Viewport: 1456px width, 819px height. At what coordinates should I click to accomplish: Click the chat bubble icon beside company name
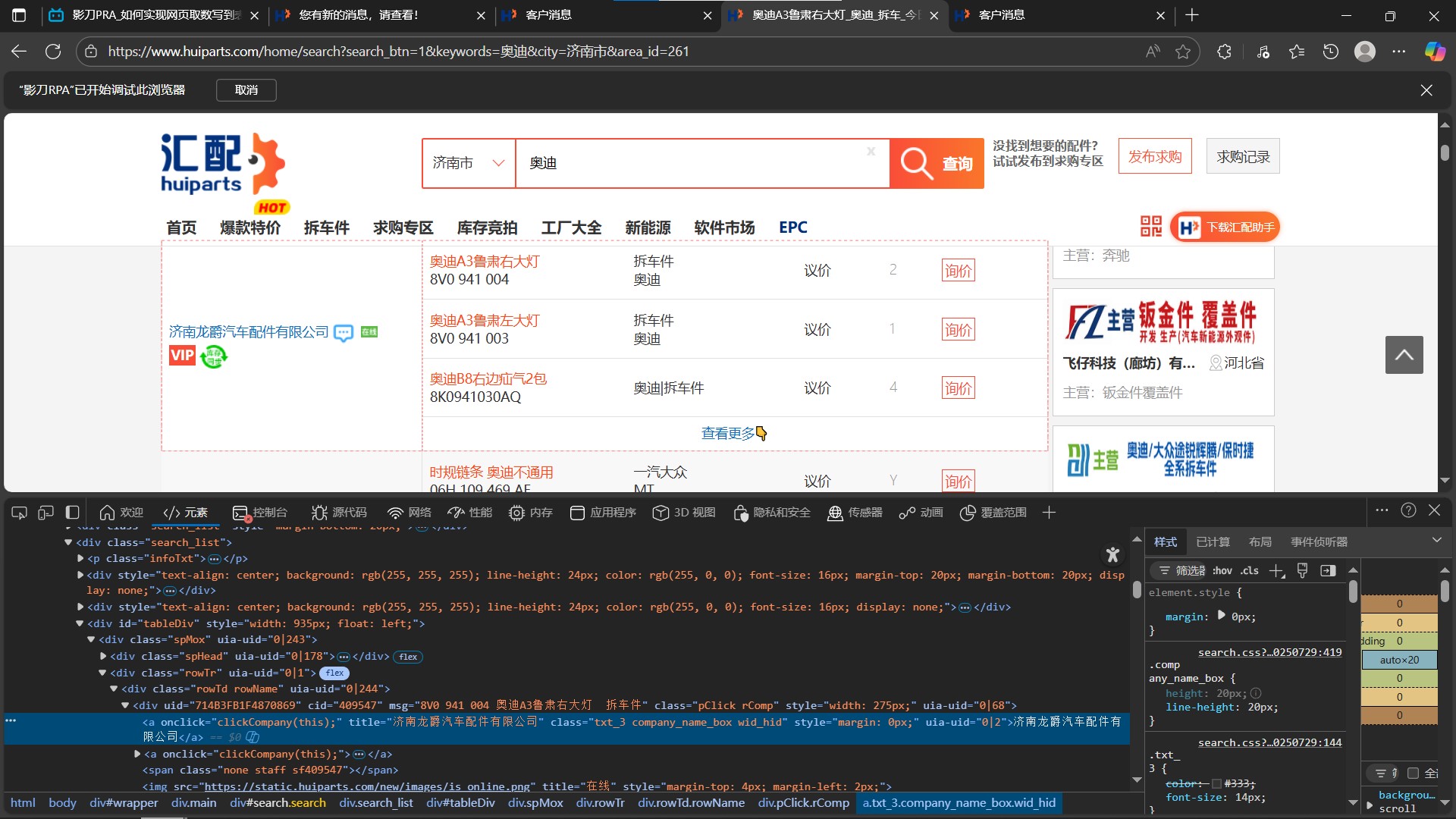click(344, 333)
